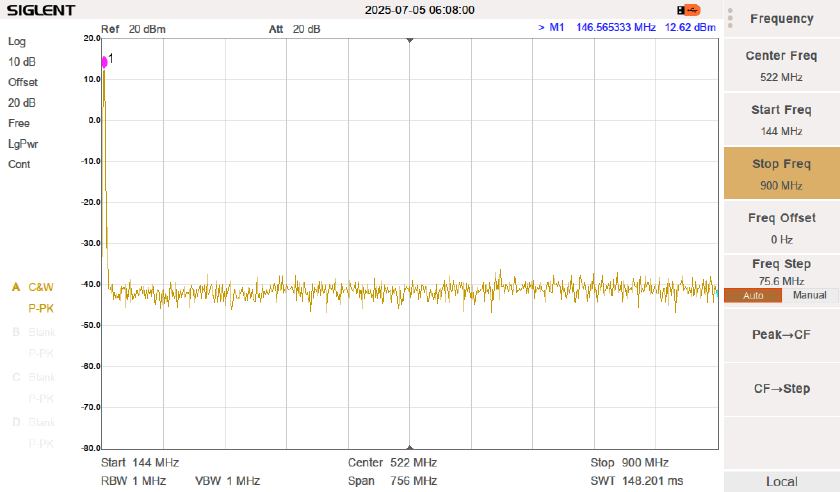The image size is (840, 492).
Task: Open the Freq Offset 0 Hz setting
Action: coord(781,227)
